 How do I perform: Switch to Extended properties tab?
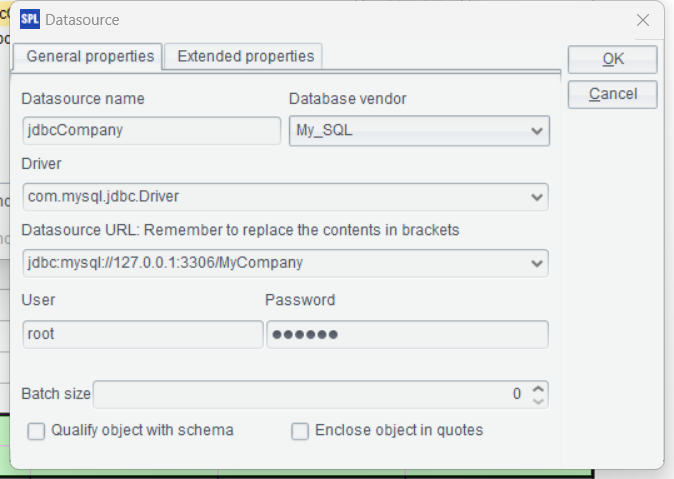tap(245, 56)
